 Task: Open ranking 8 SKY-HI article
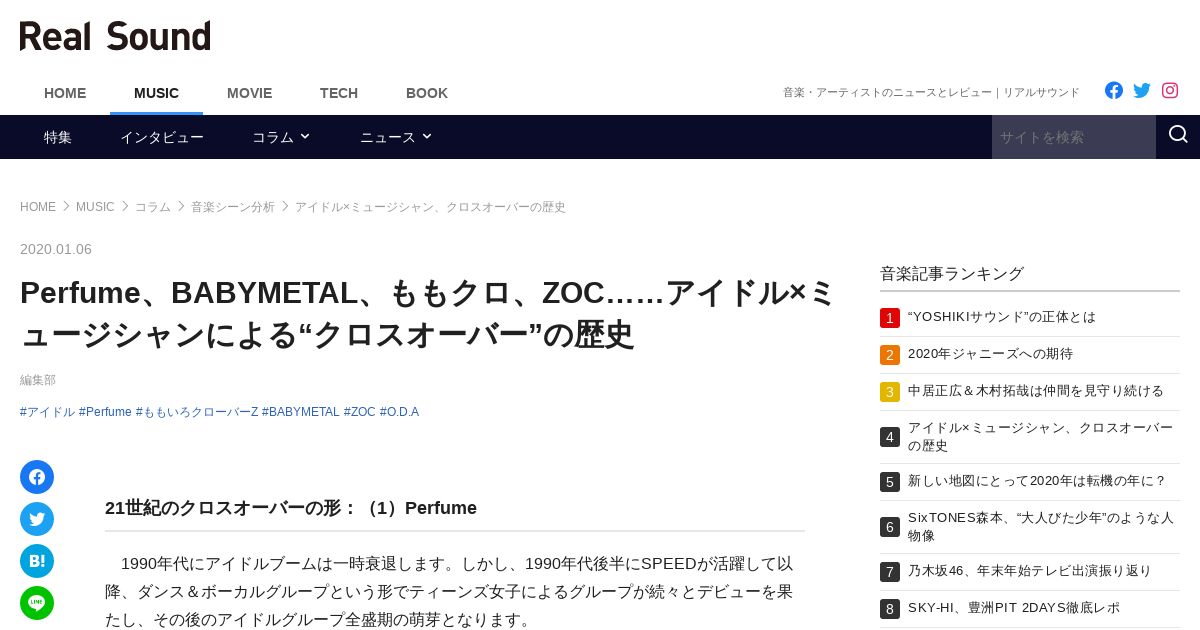1014,608
